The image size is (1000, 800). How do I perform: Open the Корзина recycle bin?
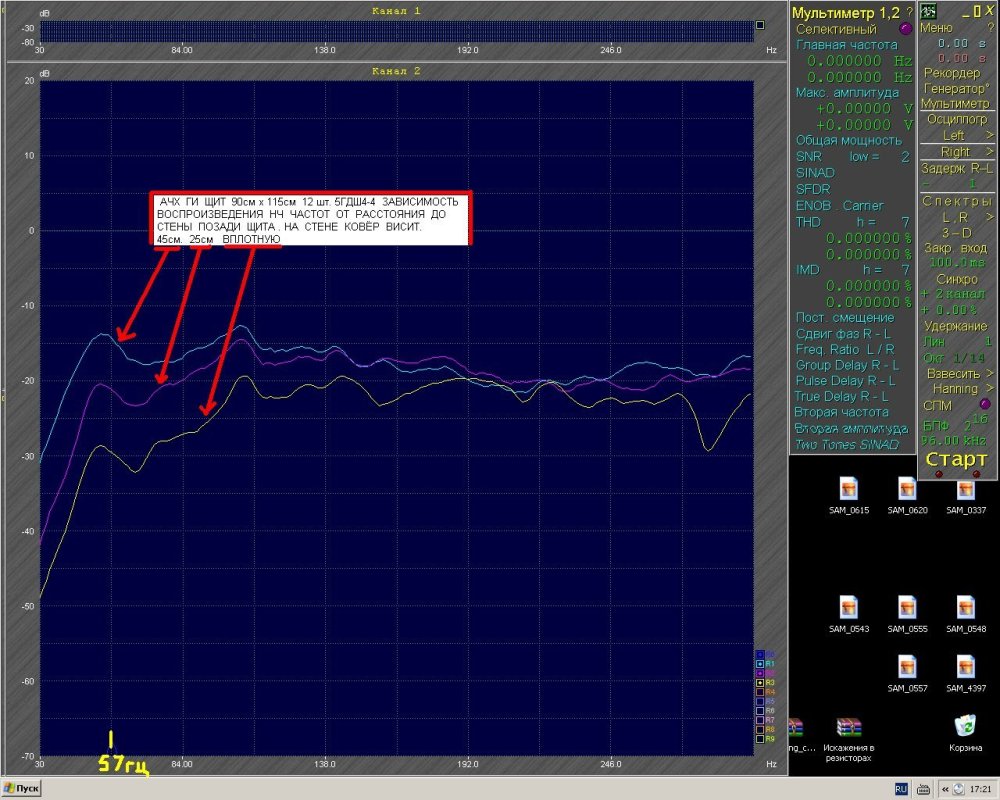coord(964,725)
